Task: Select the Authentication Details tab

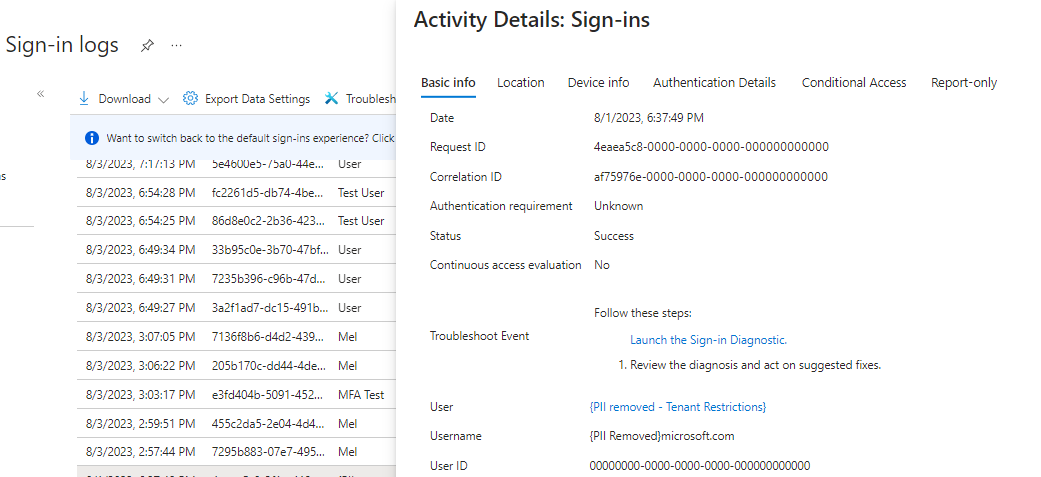Action: 714,83
